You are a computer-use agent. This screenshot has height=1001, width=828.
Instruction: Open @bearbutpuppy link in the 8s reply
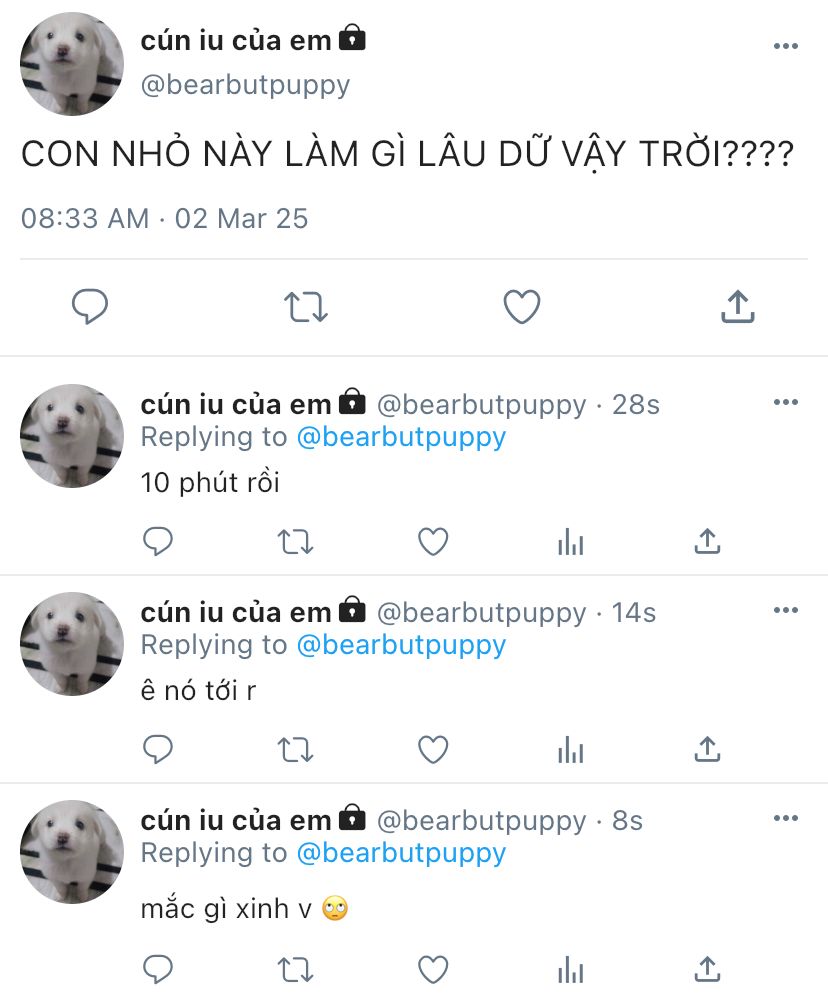(x=402, y=854)
